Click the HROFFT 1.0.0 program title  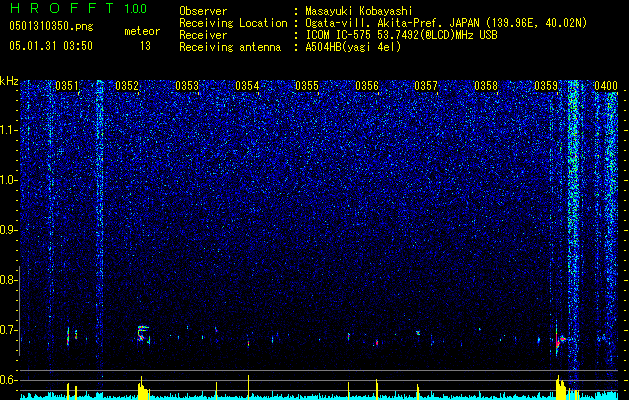coord(78,8)
